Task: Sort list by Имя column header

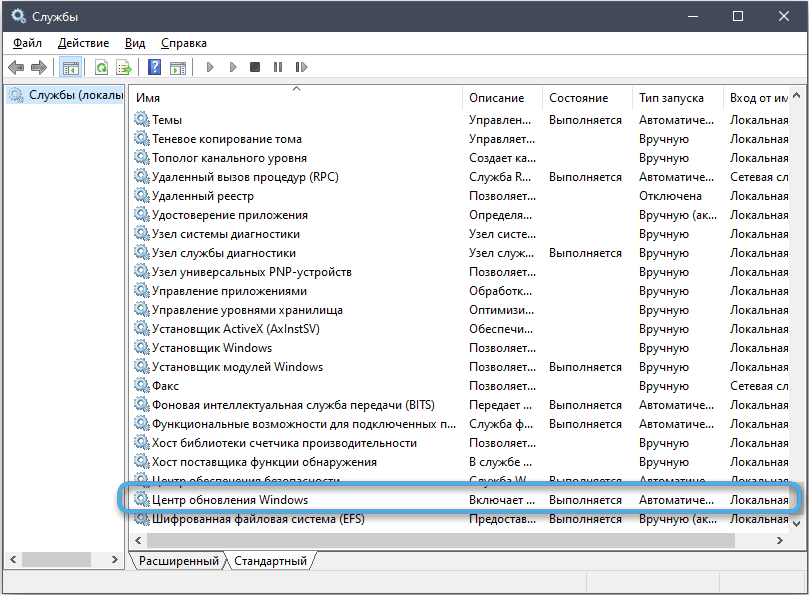Action: coord(148,98)
